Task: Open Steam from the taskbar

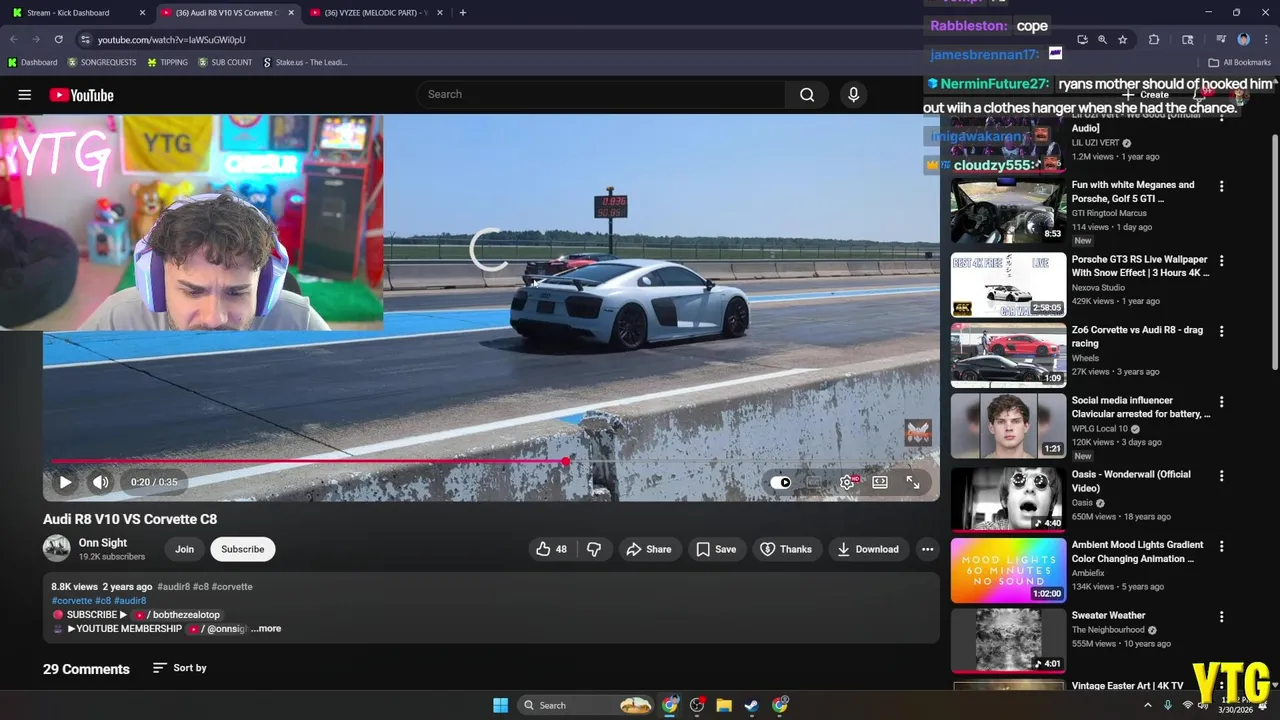Action: [751, 705]
